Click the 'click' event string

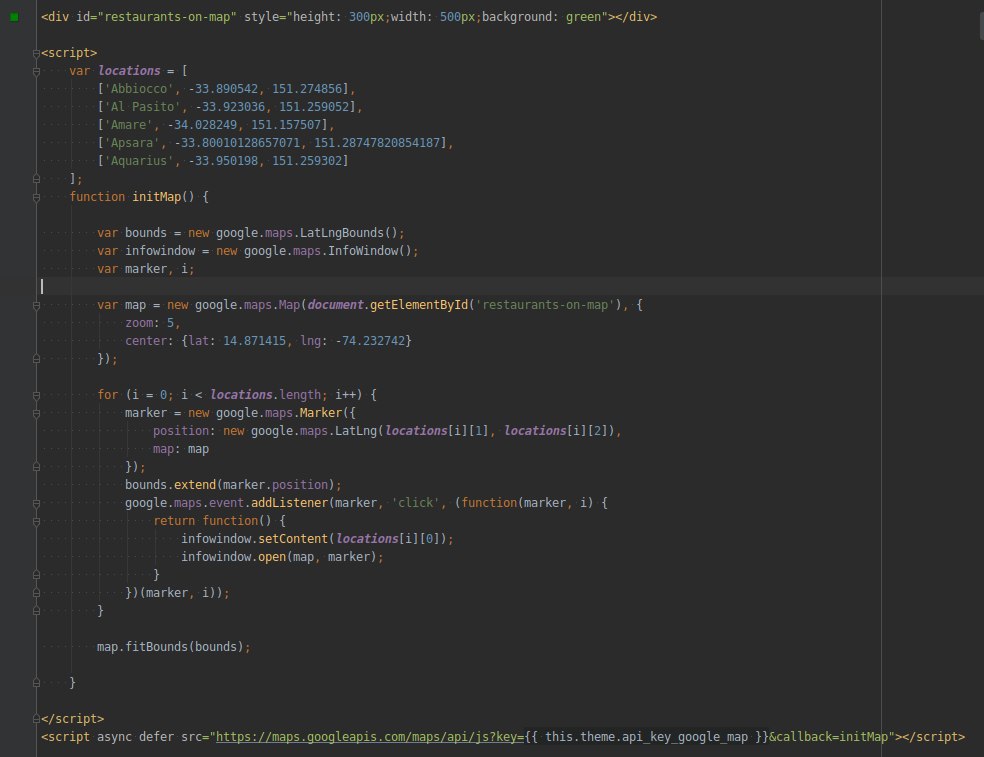(x=415, y=503)
